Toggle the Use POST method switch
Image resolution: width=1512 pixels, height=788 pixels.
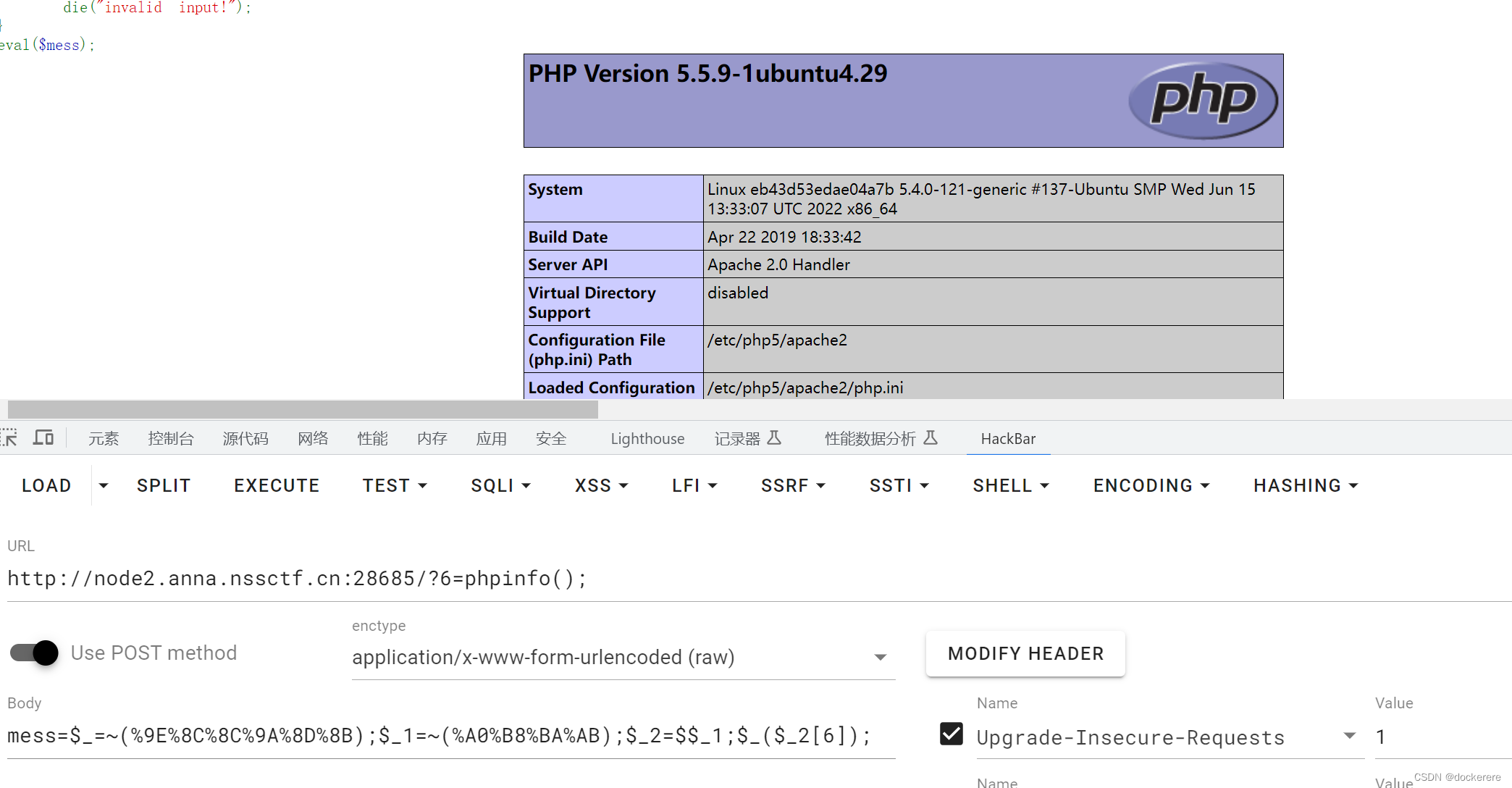tap(34, 653)
